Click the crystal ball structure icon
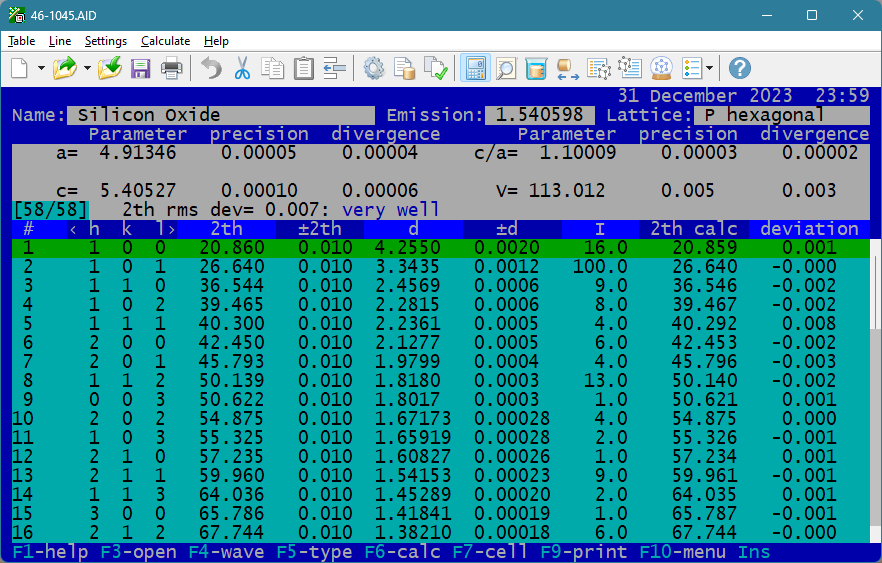 662,69
